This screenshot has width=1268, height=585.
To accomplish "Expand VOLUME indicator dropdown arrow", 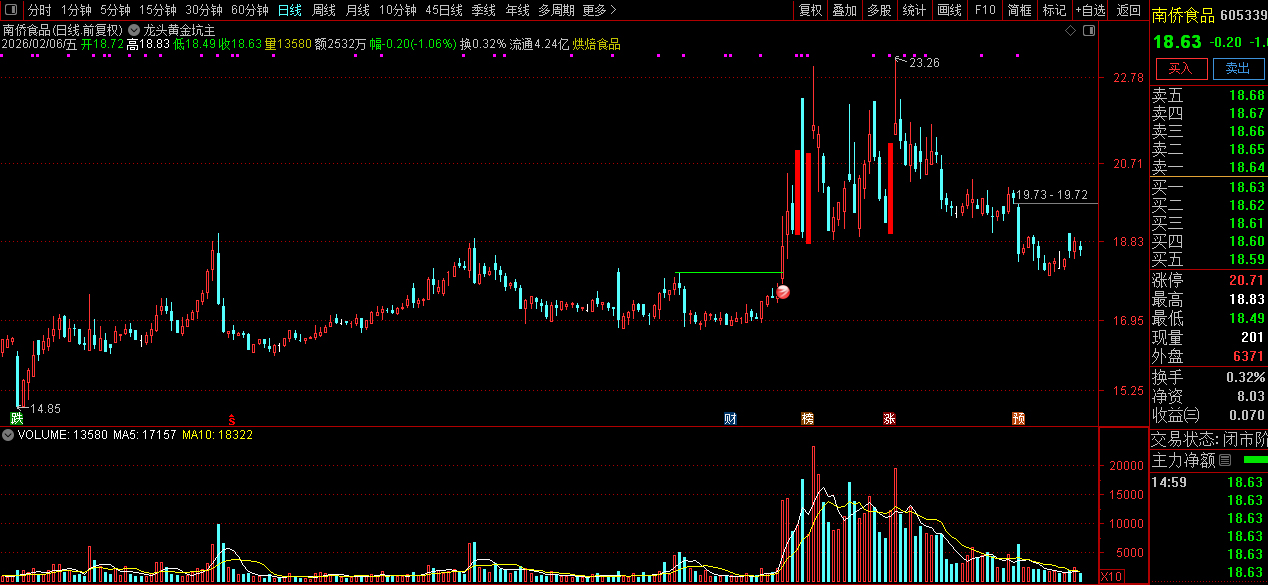I will 8,435.
